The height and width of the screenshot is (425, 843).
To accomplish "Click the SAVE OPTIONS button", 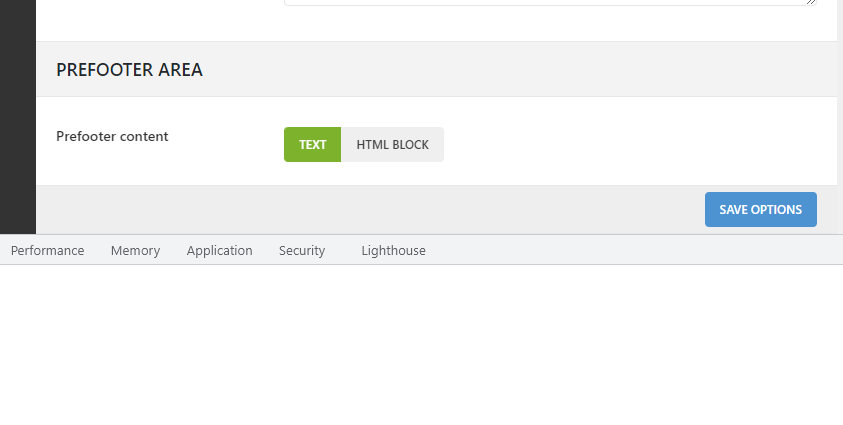I will (x=760, y=210).
